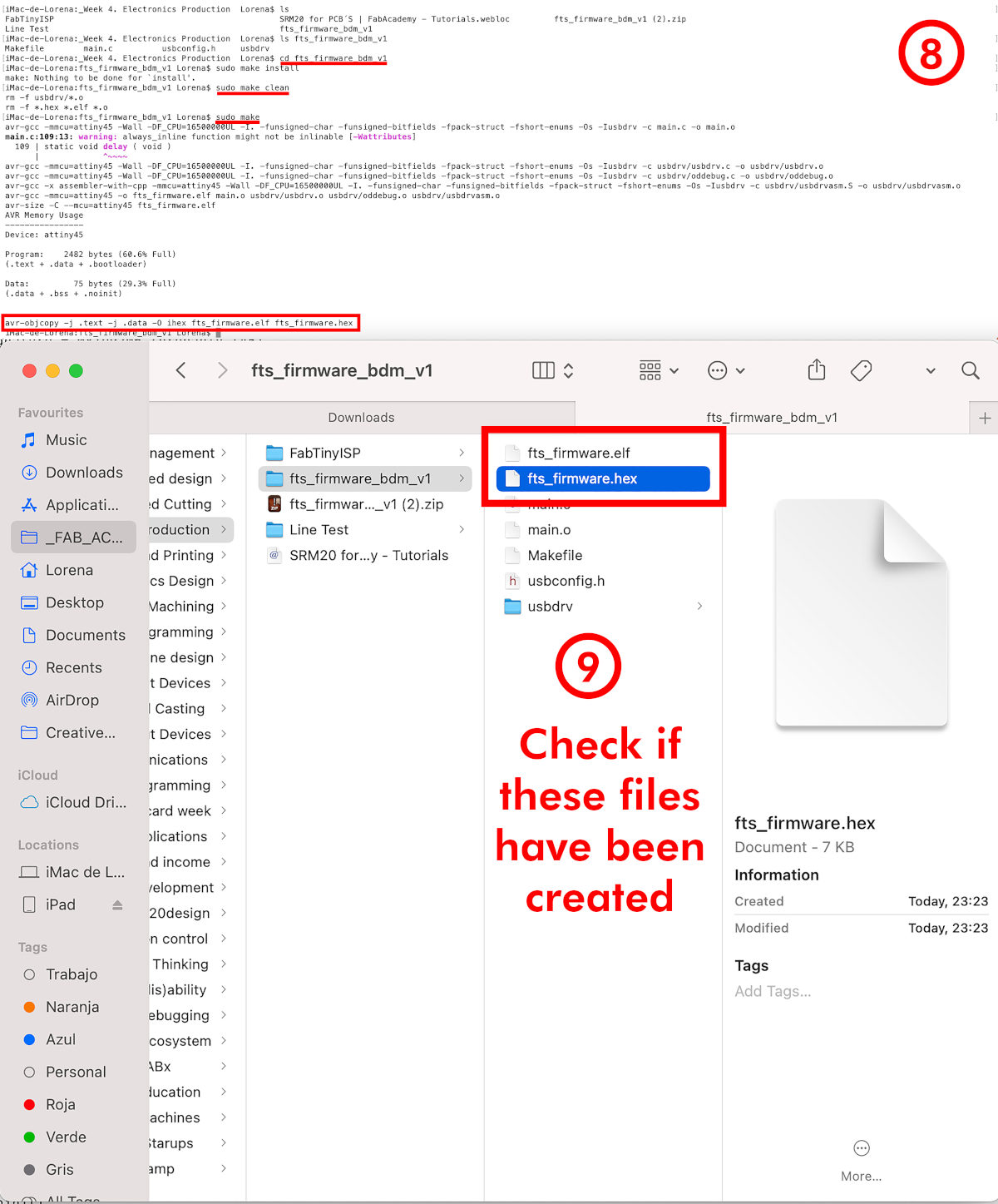Screen dimensions: 998x1204
Task: Open Finder search with magnifier icon
Action: [971, 370]
